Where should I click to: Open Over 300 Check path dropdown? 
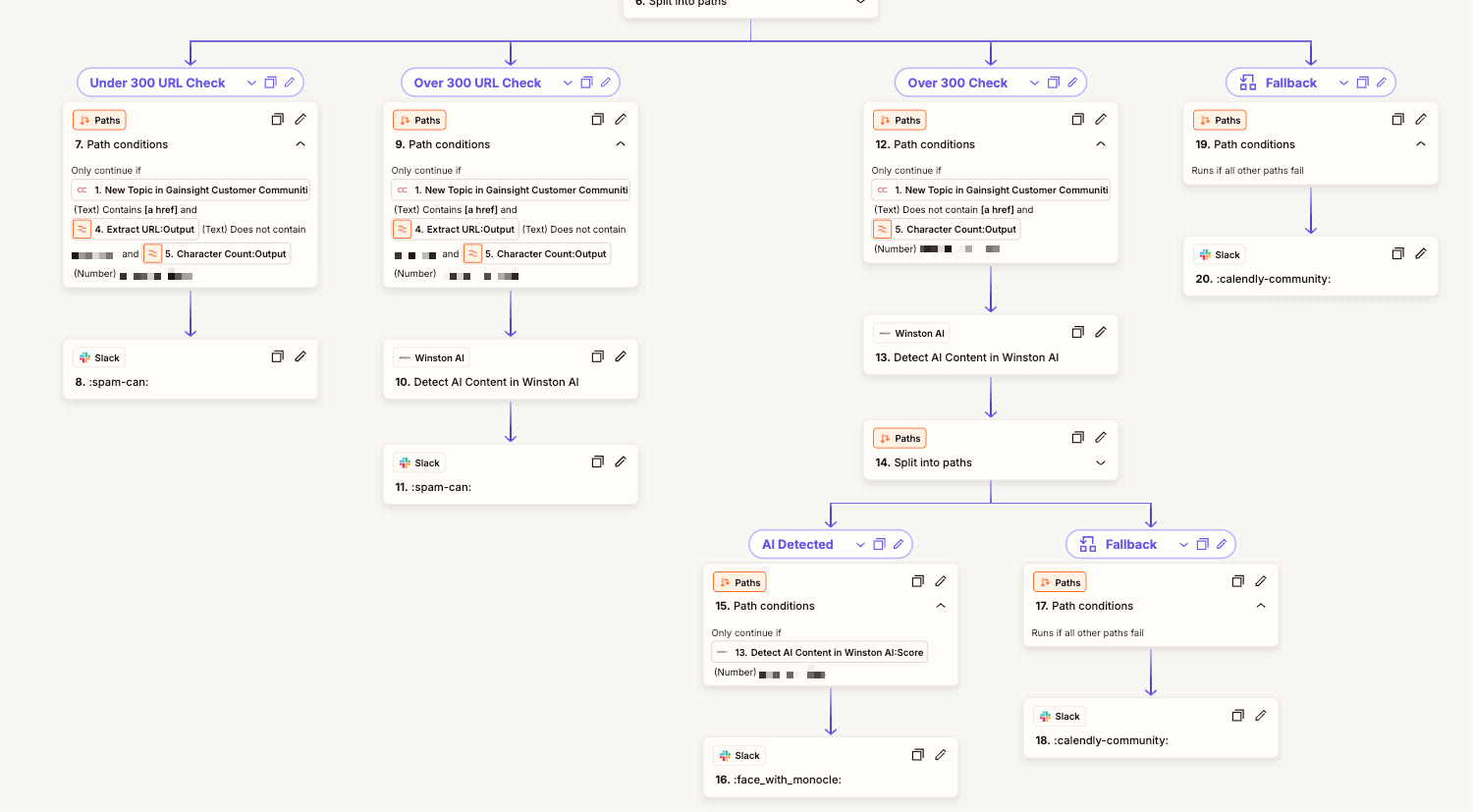pyautogui.click(x=1034, y=82)
